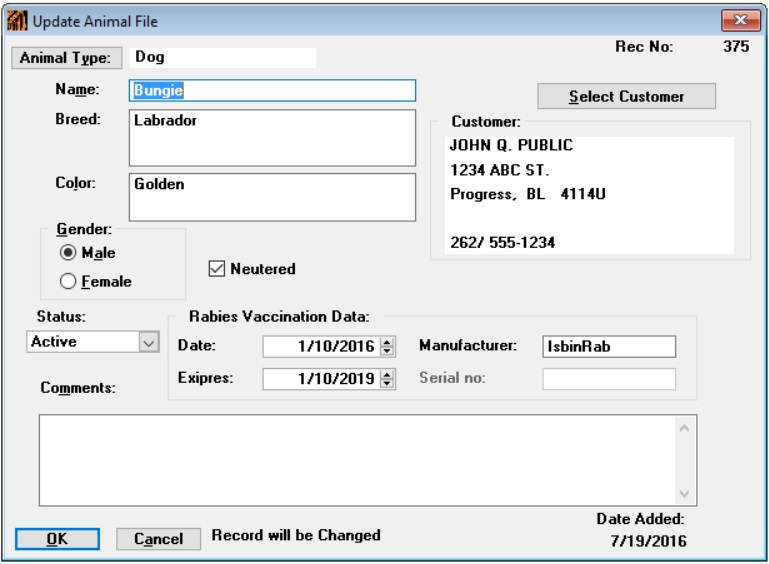Click the Select Customer button
This screenshot has width=769, height=564.
pos(626,97)
